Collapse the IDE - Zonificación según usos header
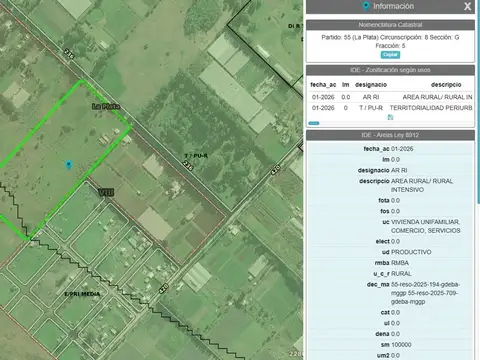 (390, 70)
